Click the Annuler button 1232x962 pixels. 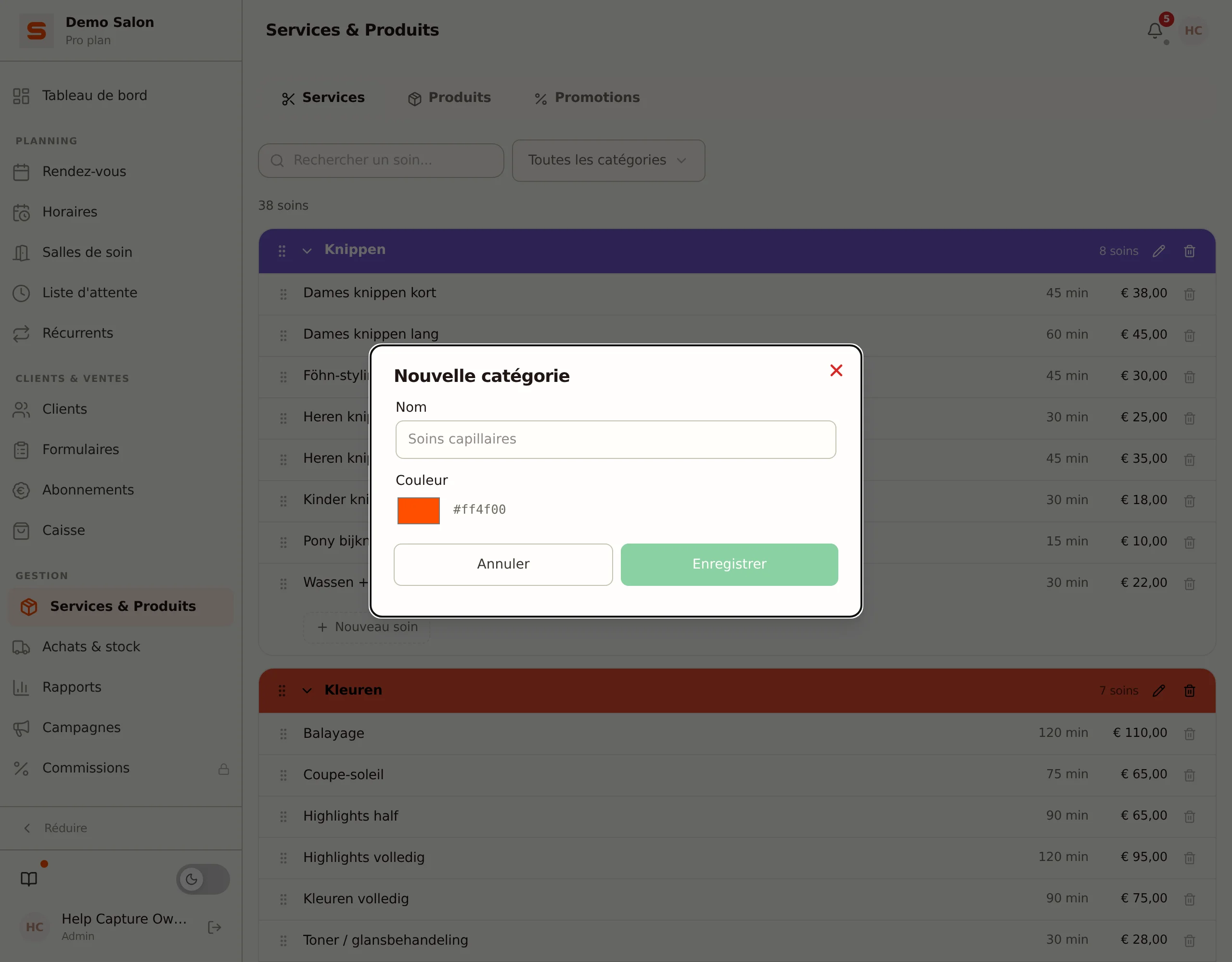(503, 565)
